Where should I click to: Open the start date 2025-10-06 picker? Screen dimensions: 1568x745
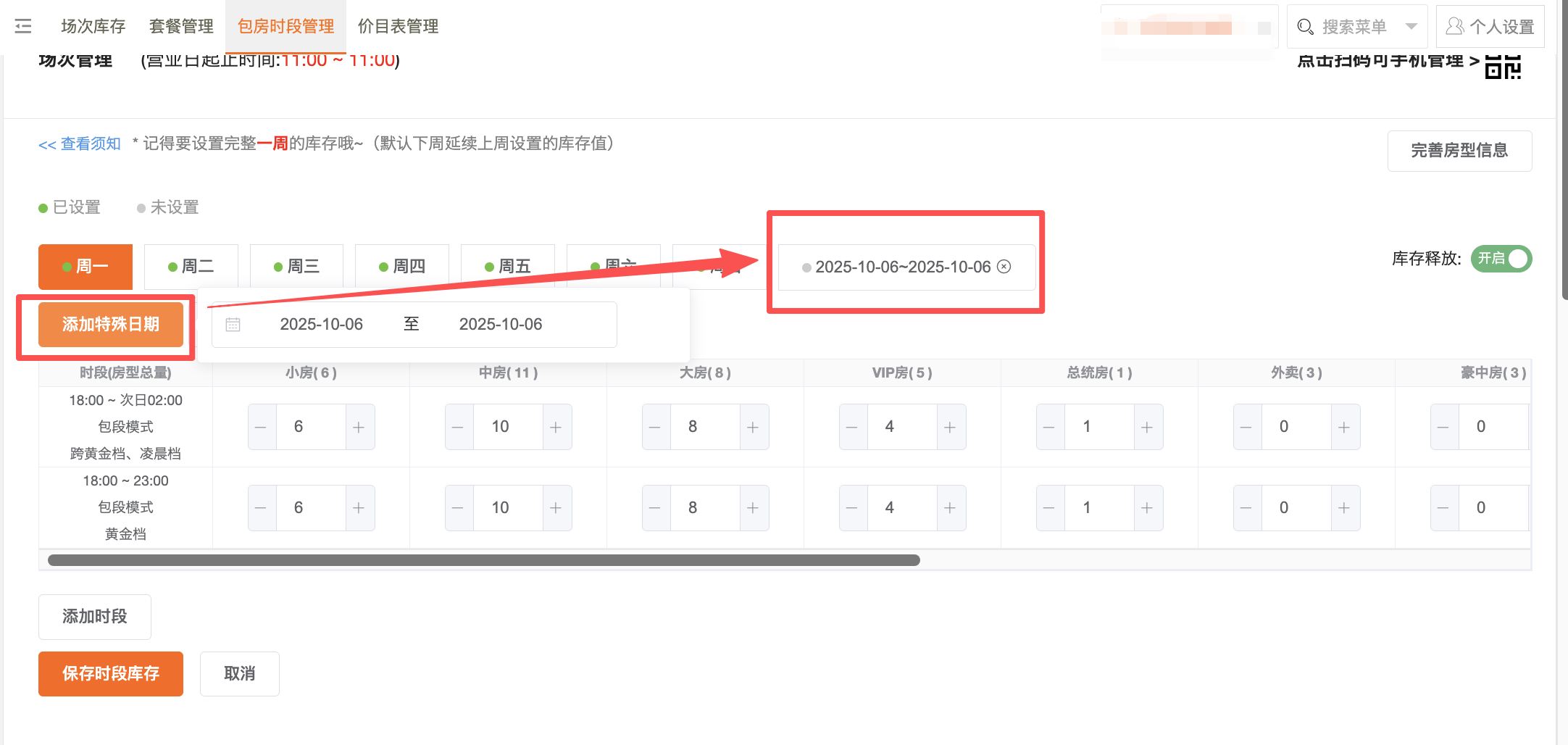(x=321, y=325)
